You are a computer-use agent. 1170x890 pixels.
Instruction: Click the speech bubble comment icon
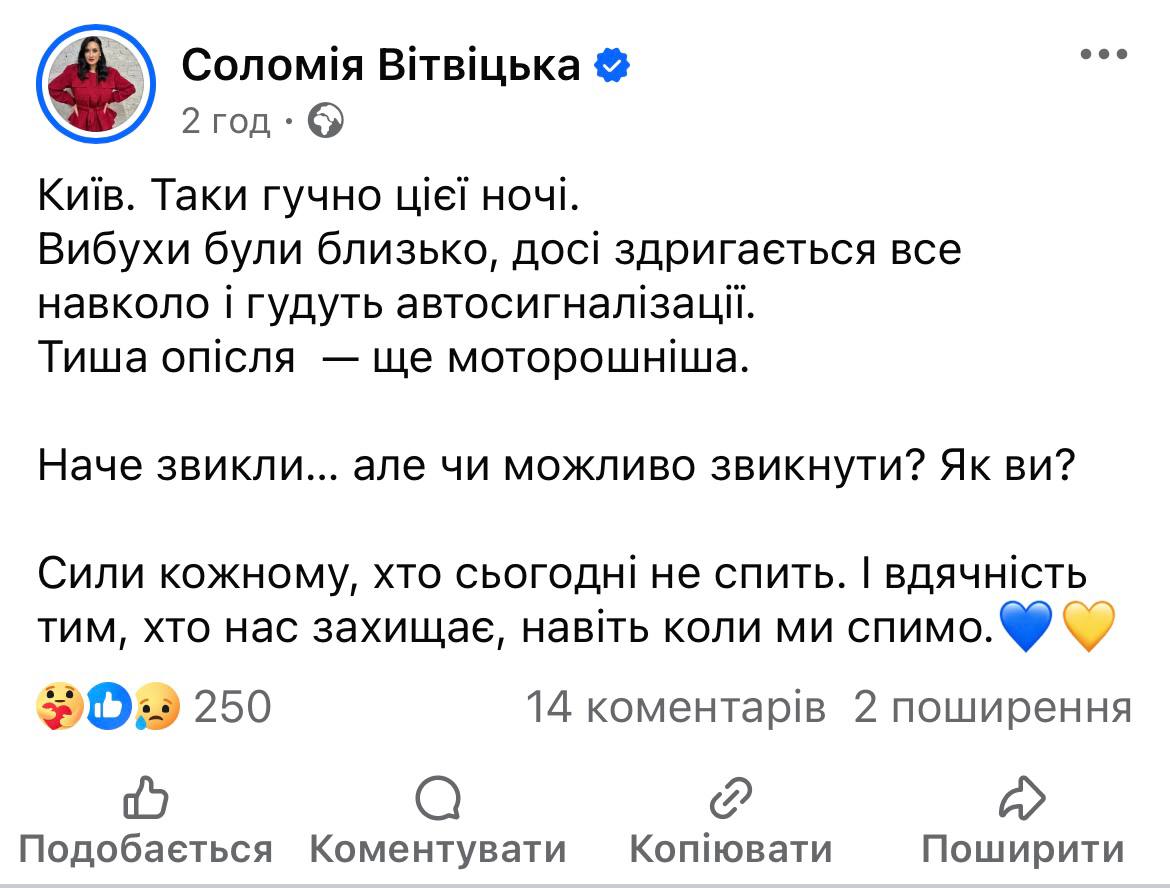point(437,799)
